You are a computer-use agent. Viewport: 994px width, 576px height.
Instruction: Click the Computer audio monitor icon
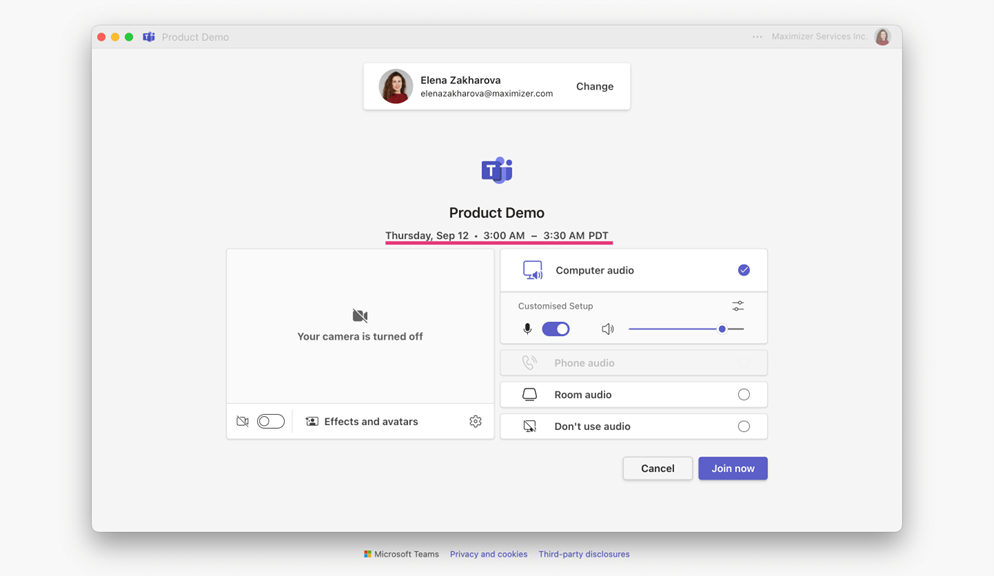click(532, 270)
